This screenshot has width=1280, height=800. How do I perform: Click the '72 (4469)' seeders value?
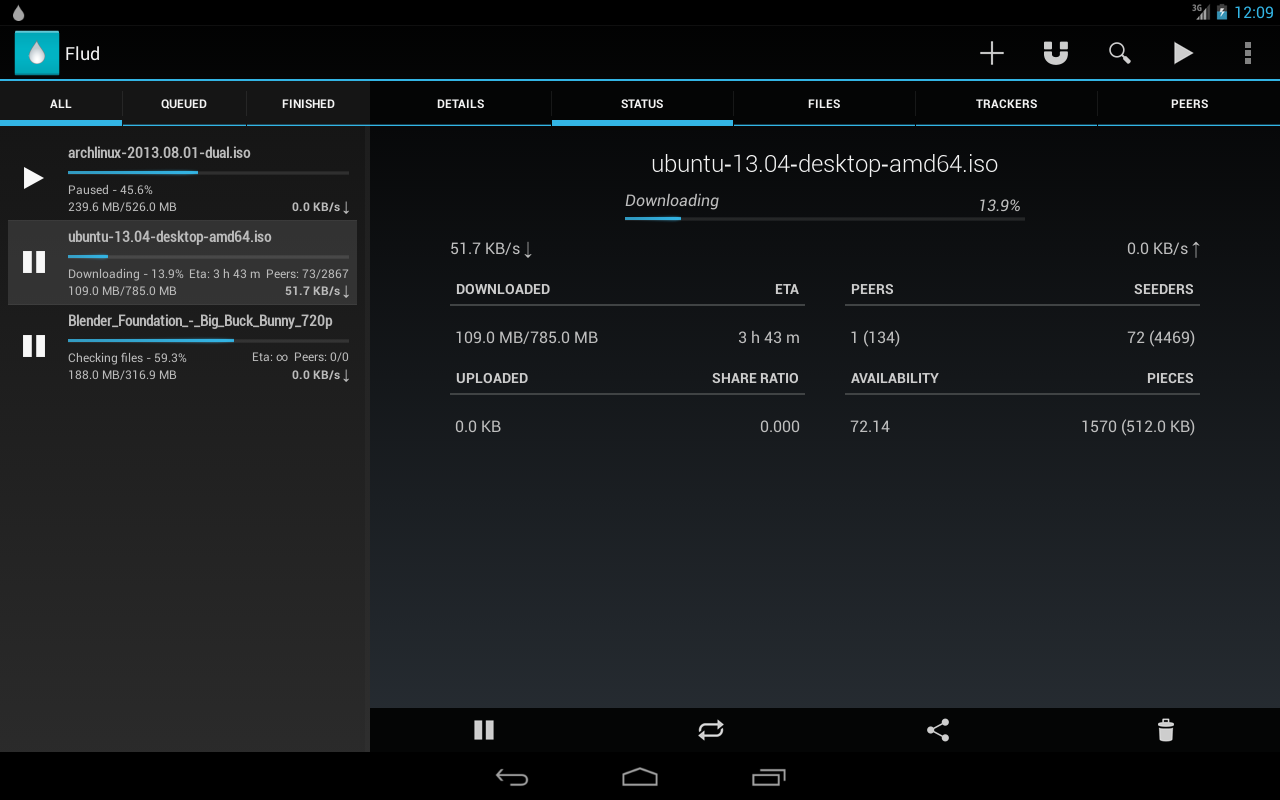(x=1161, y=338)
